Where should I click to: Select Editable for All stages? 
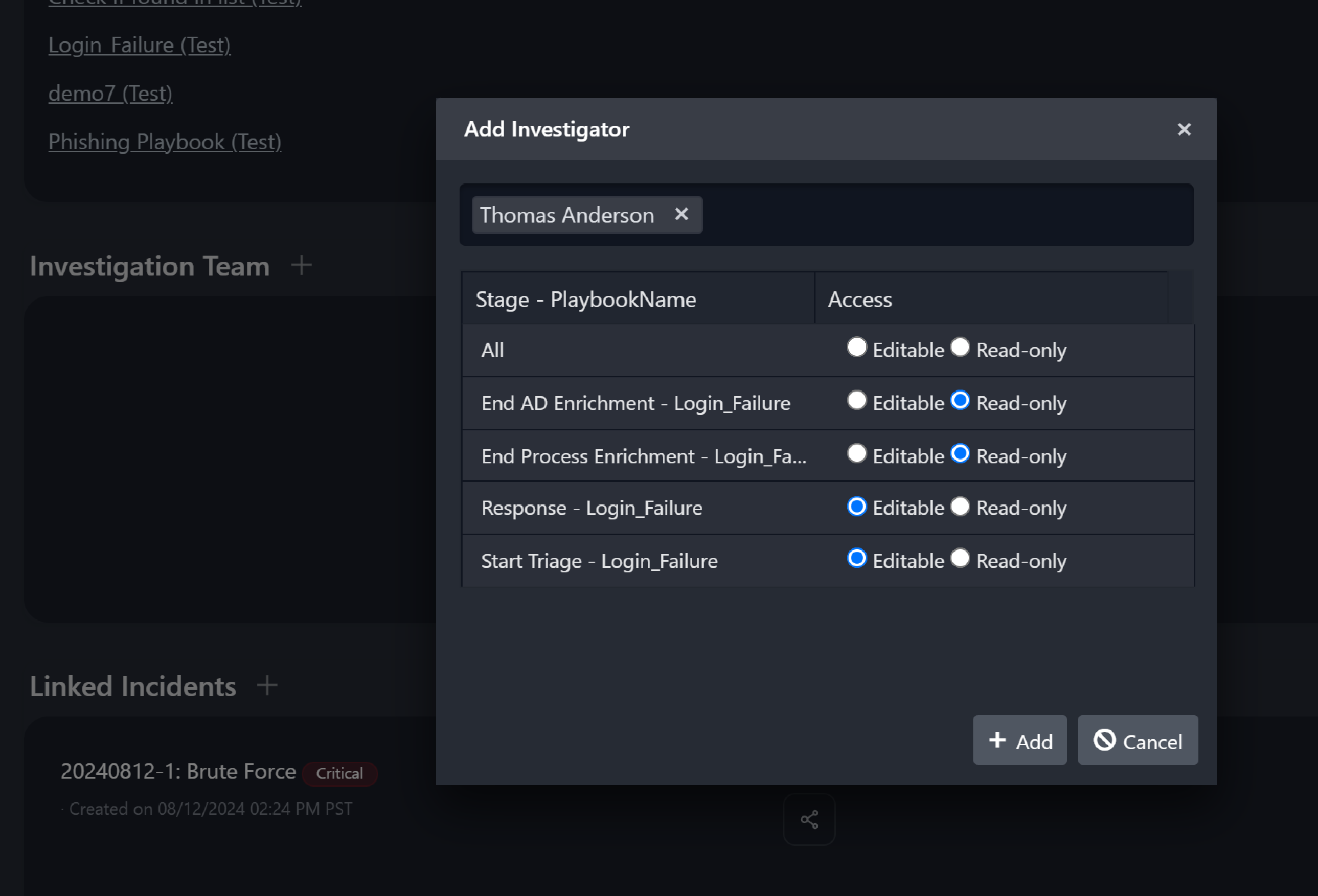click(856, 347)
